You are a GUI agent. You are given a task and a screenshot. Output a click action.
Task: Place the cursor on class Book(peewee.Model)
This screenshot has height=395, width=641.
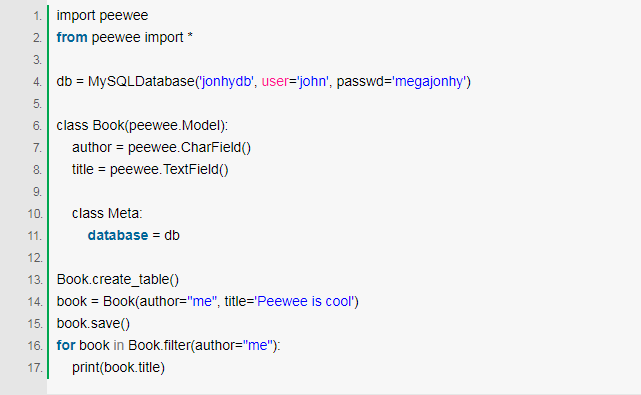(142, 125)
